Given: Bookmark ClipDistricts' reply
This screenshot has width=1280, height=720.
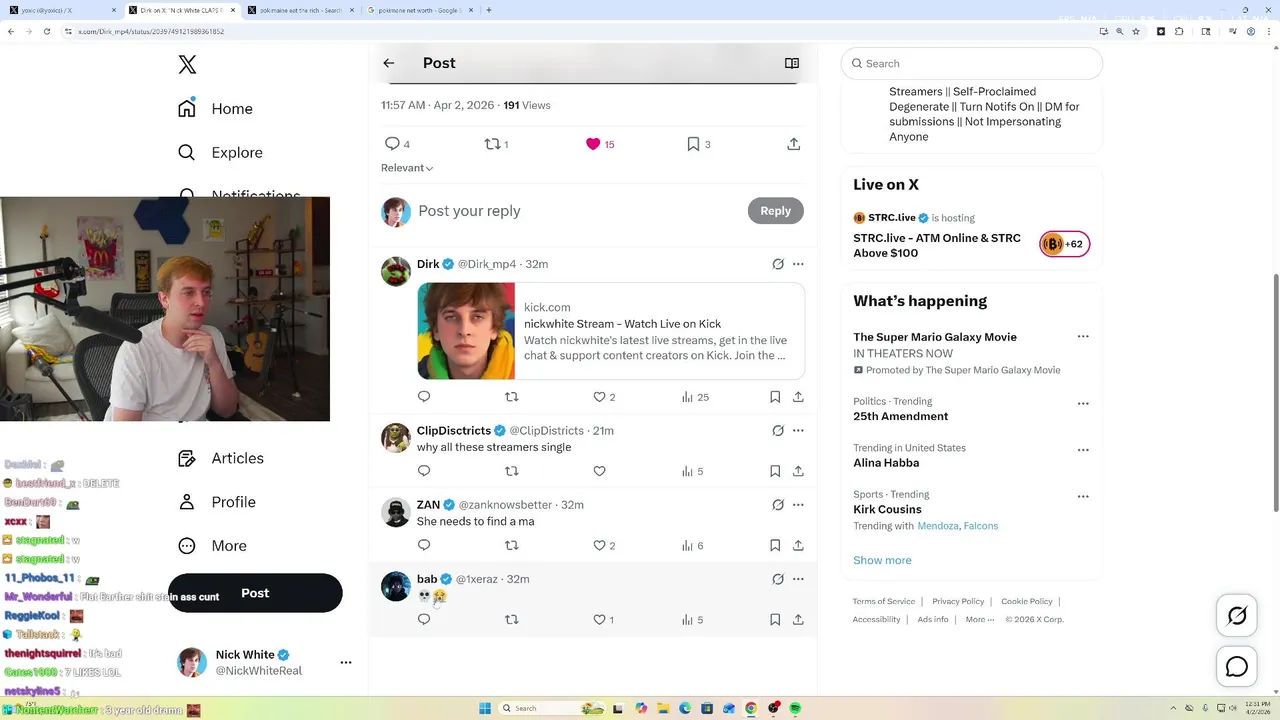Looking at the screenshot, I should 775,471.
